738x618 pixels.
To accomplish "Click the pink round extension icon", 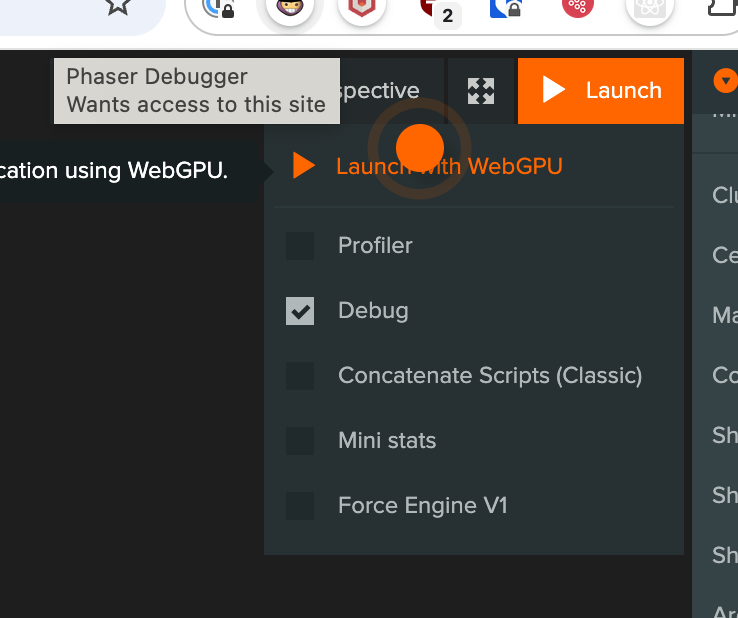I will pyautogui.click(x=577, y=6).
